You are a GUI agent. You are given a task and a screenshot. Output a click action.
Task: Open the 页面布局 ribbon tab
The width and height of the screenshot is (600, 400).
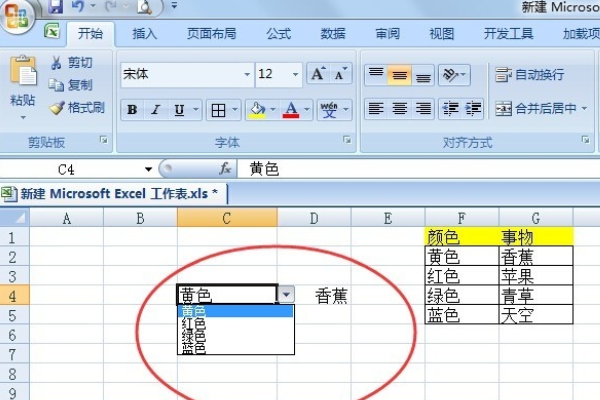pyautogui.click(x=211, y=34)
